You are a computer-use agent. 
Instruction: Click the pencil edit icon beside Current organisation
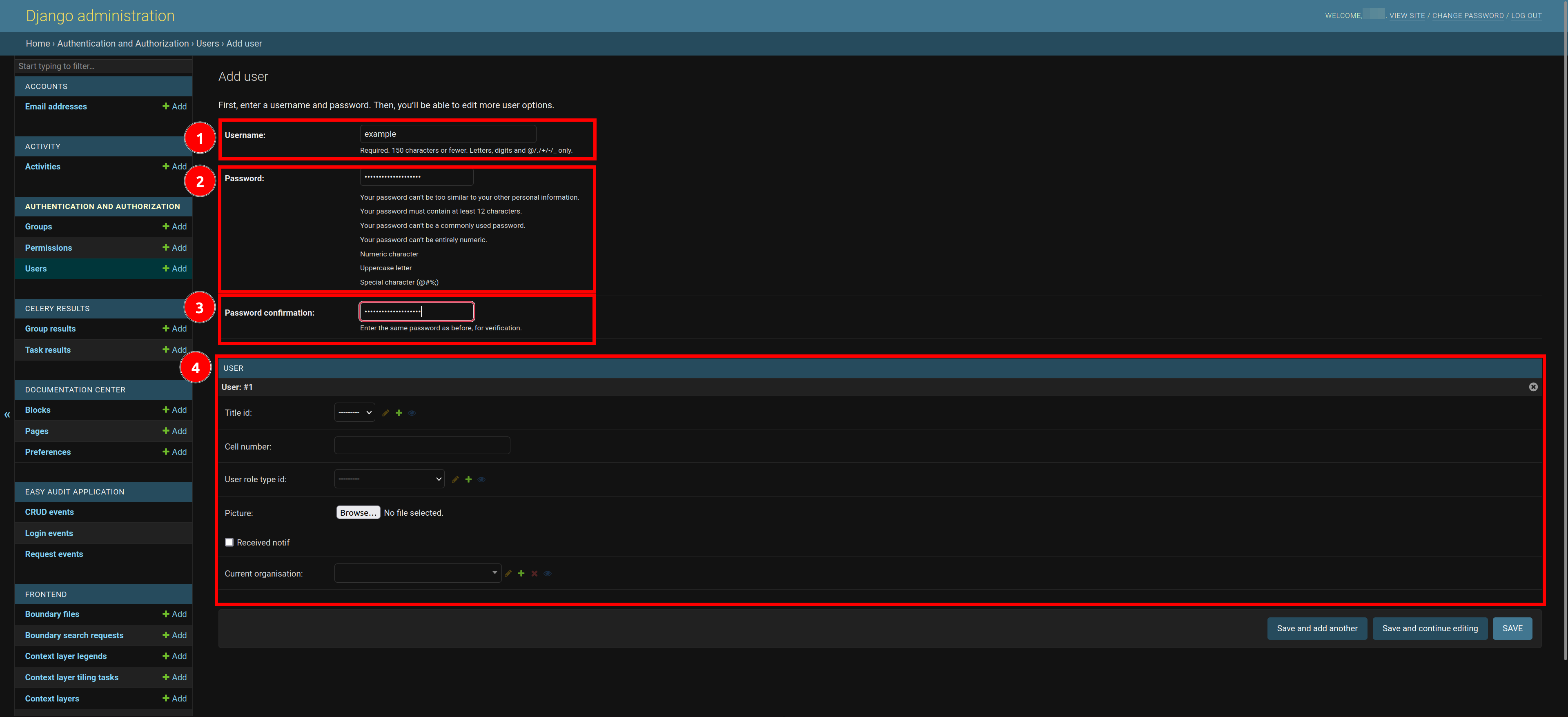coord(508,573)
